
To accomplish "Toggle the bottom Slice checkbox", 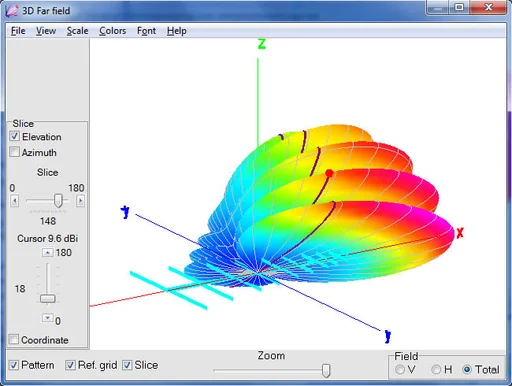I will (x=127, y=365).
